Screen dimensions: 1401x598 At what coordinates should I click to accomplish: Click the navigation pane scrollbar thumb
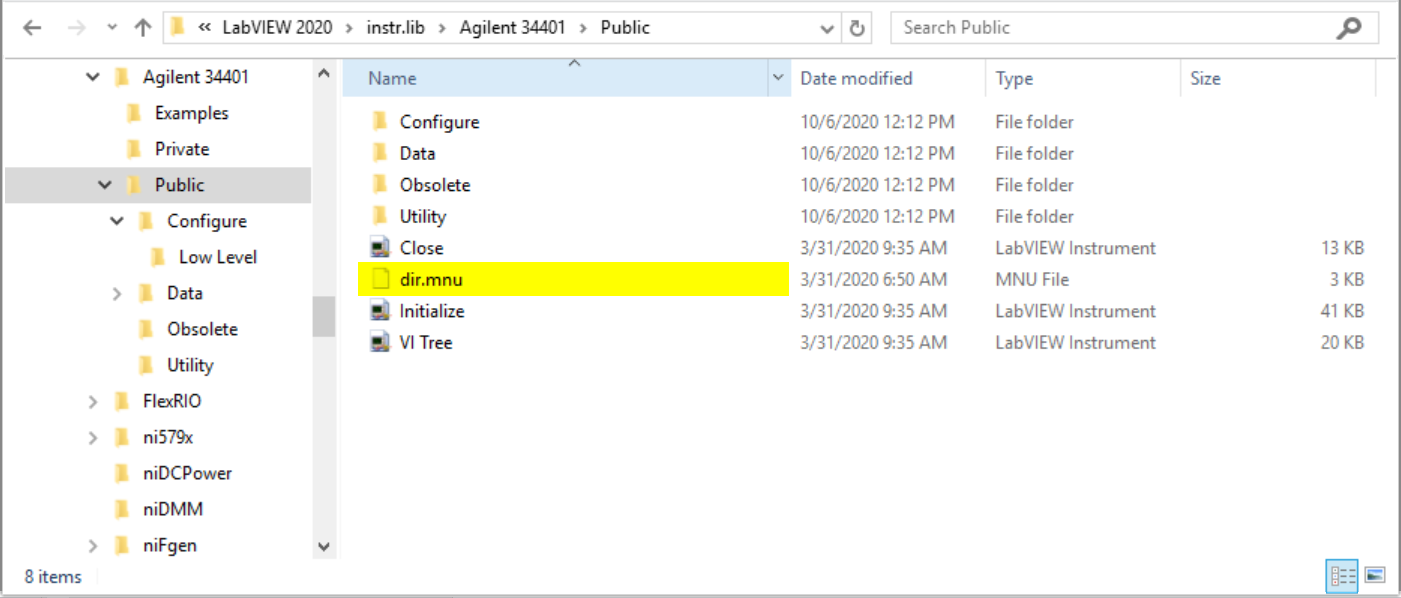pos(323,316)
